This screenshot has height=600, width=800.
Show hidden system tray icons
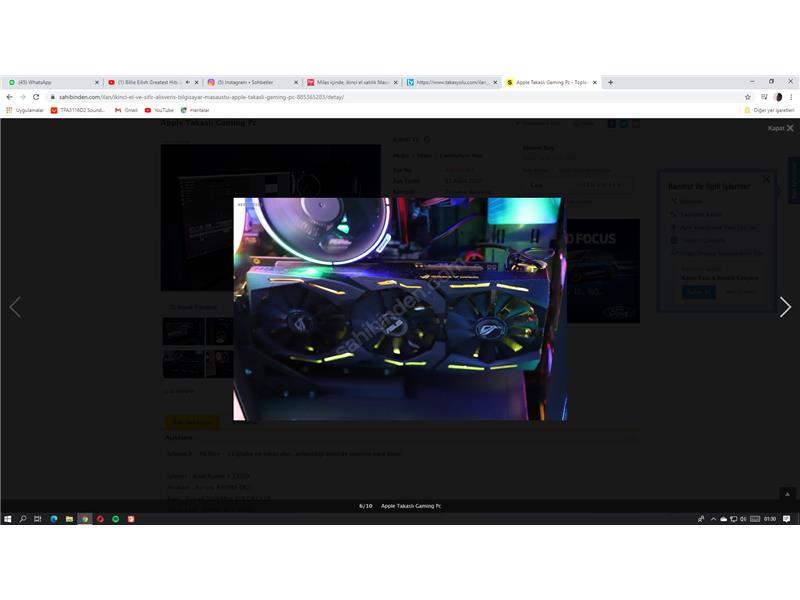coord(713,519)
